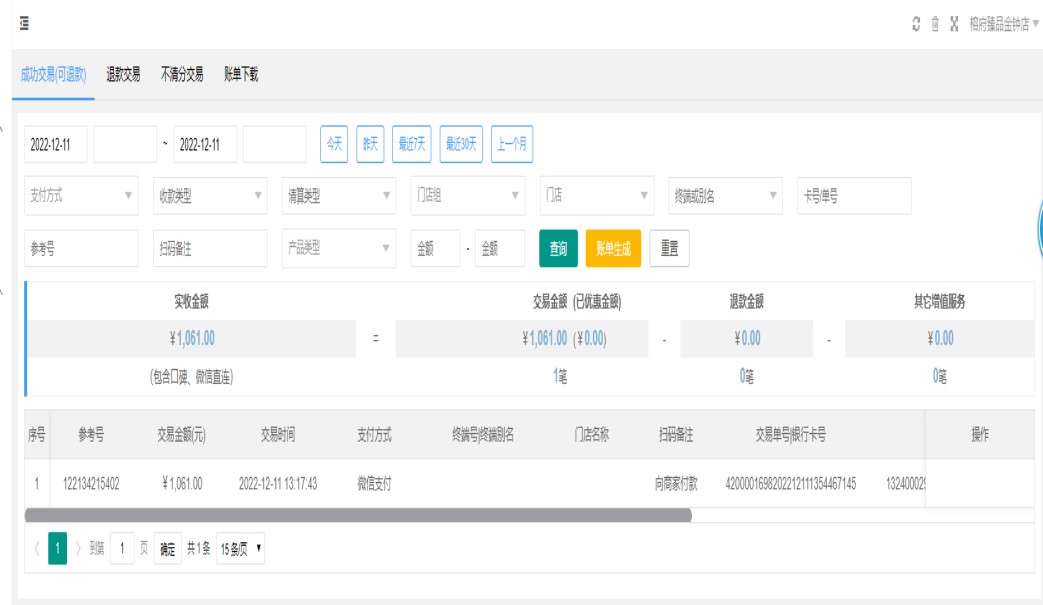Open the 账单下载 tab

(x=241, y=75)
